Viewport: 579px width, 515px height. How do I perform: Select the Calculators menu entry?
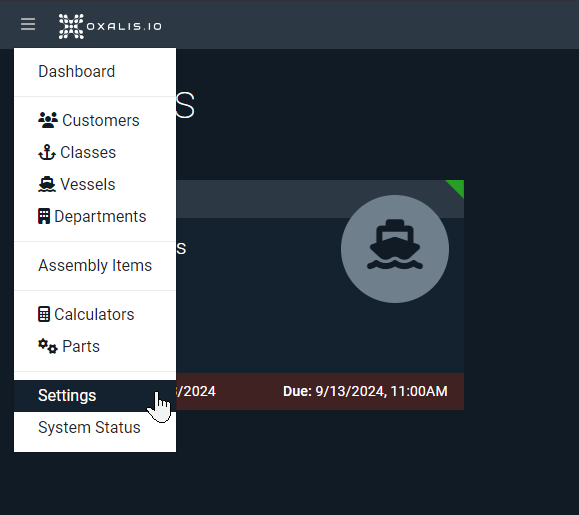(x=95, y=315)
